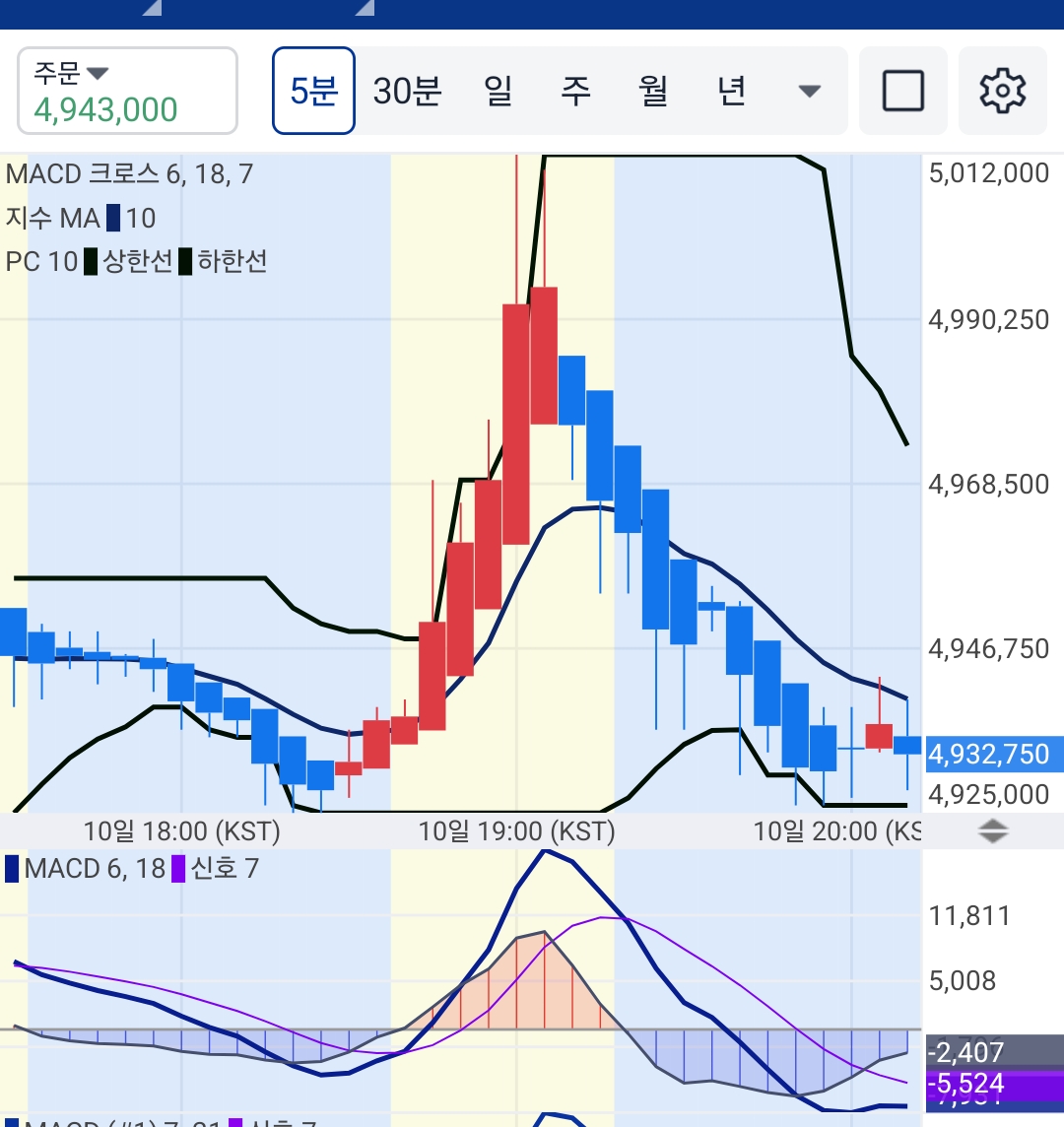Image resolution: width=1064 pixels, height=1127 pixels.
Task: Tap the right triangle marker in blue header
Action: 365,9
